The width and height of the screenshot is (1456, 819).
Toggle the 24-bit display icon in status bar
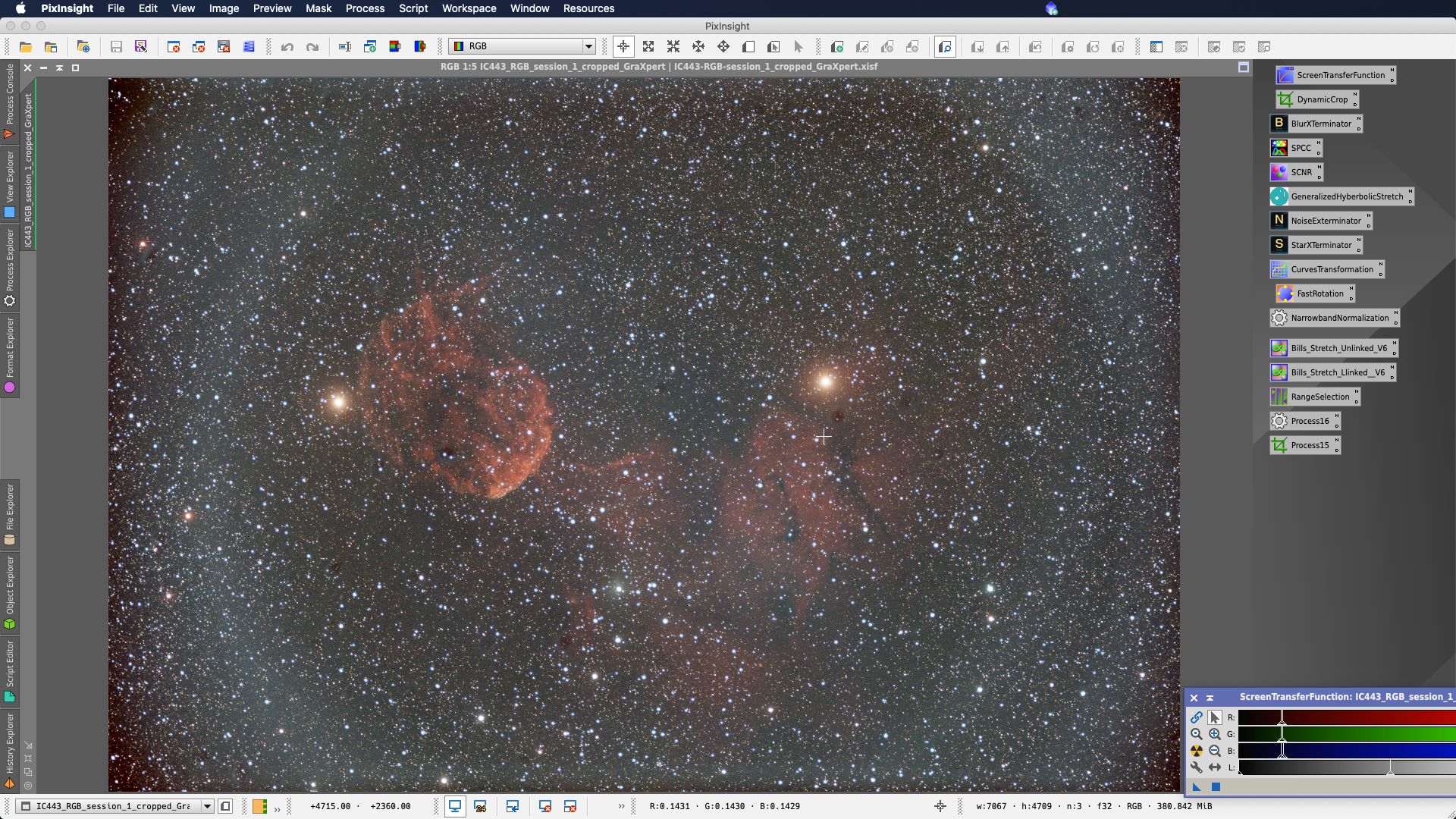480,806
